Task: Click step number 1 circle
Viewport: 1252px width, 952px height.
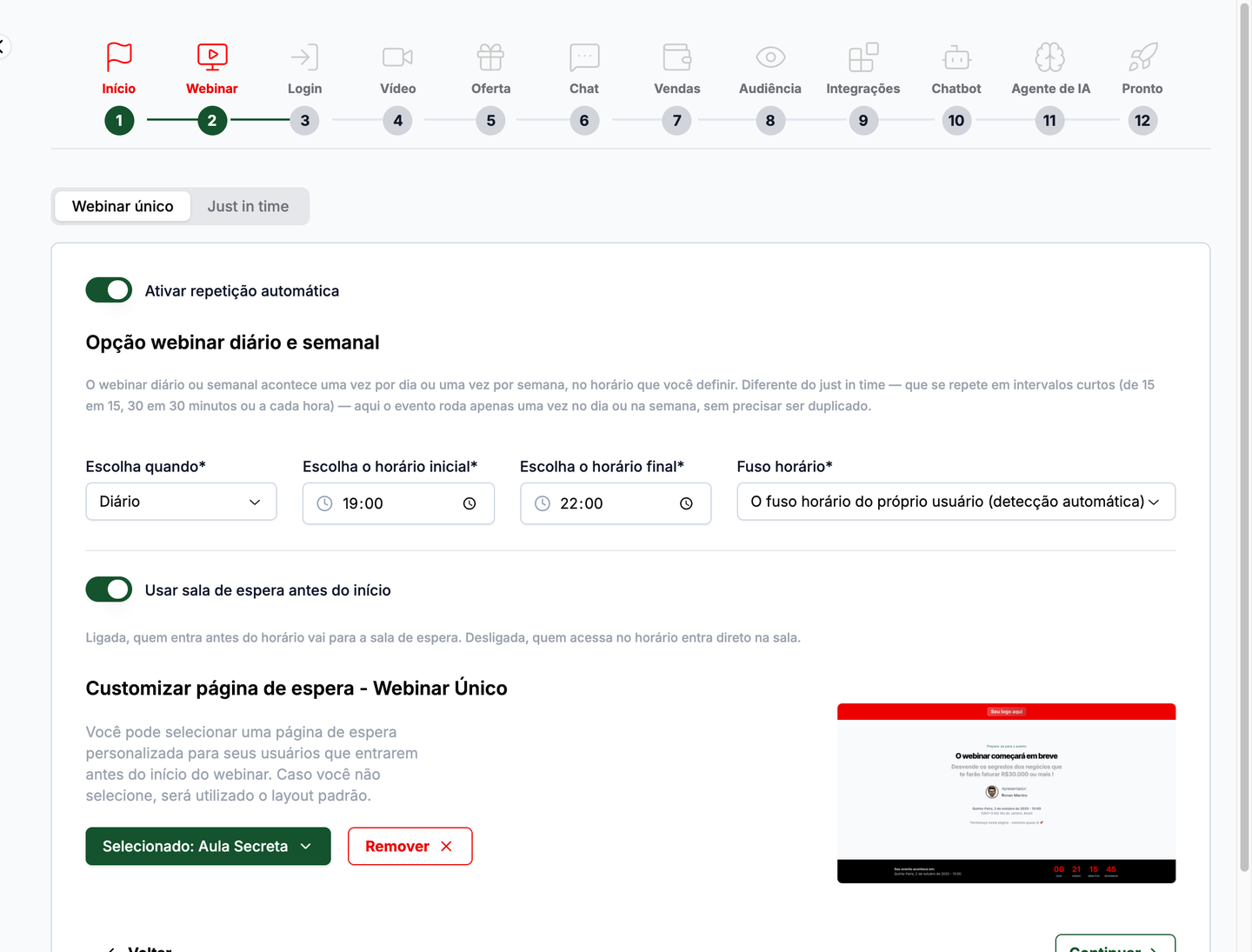Action: pos(119,120)
